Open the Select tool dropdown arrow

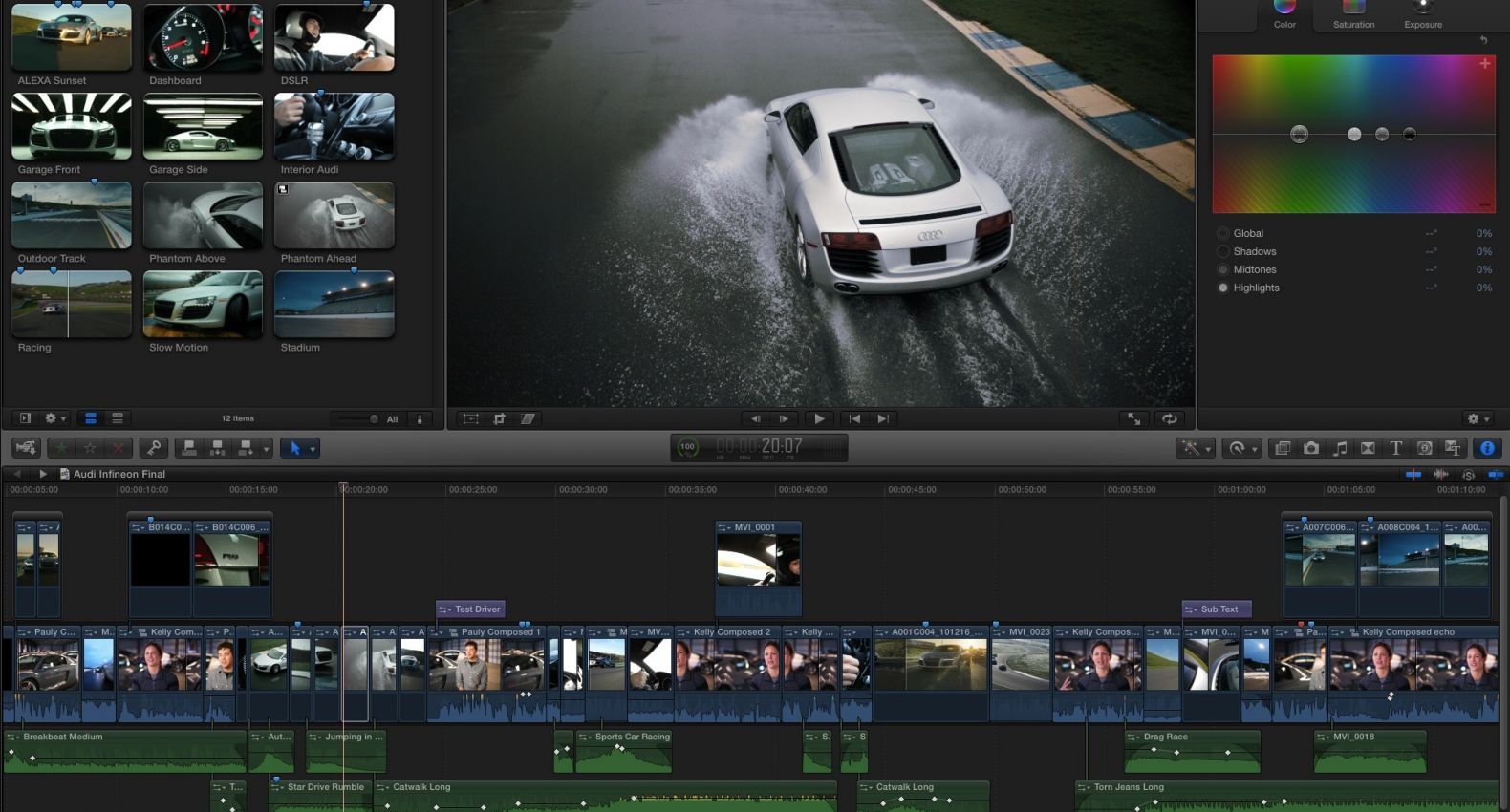313,449
